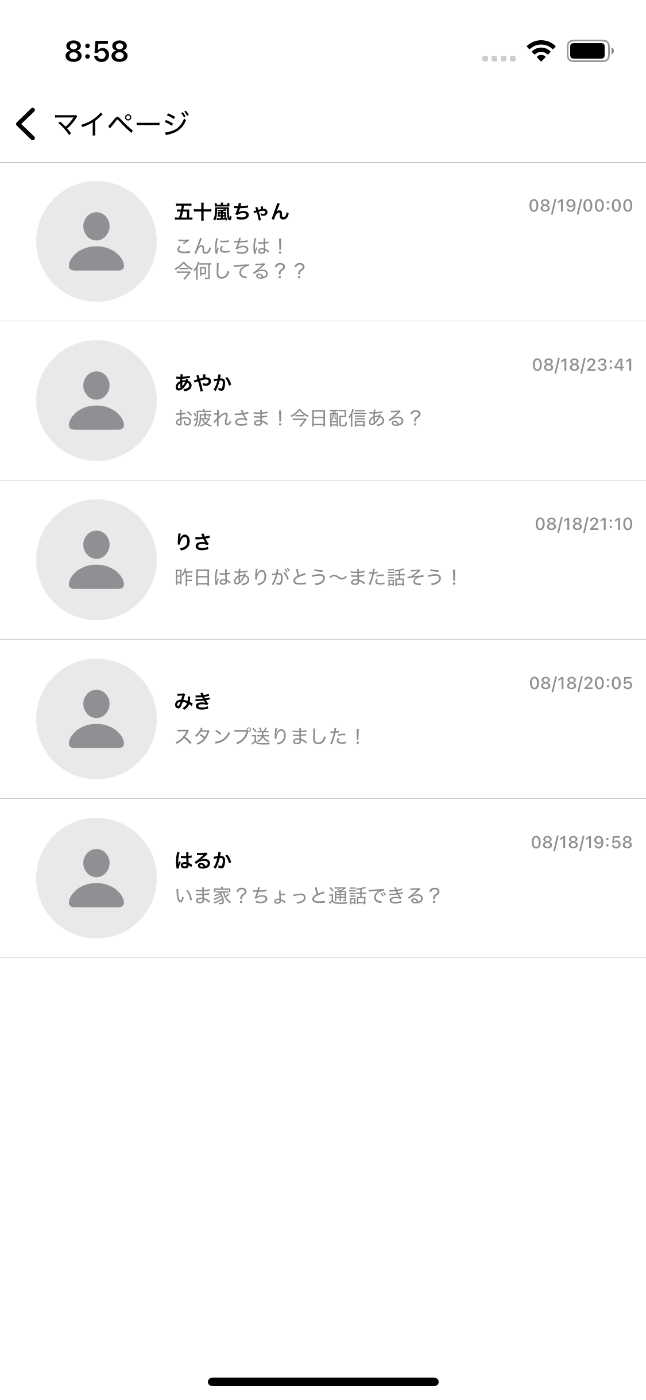Select the はるか conversation name

point(203,860)
